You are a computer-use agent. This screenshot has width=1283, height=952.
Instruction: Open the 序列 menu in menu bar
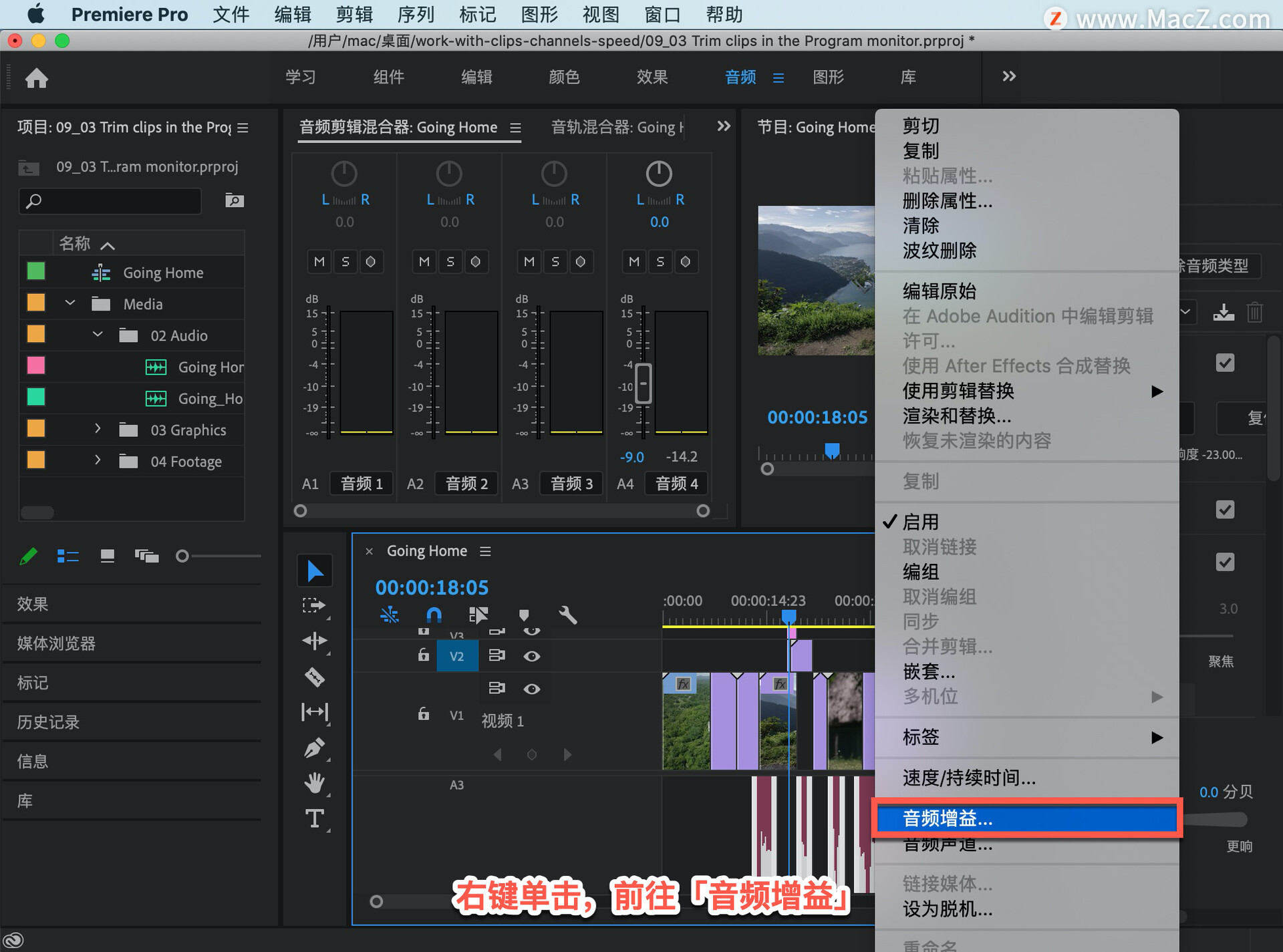tap(415, 14)
